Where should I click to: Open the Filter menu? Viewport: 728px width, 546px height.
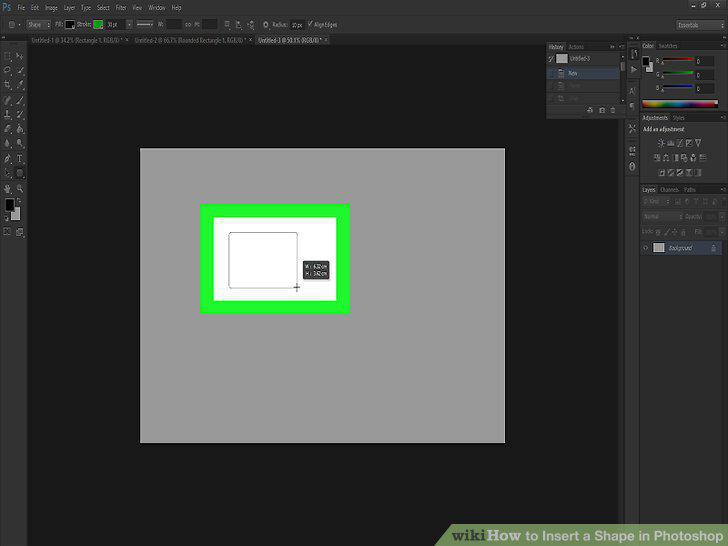coord(121,8)
